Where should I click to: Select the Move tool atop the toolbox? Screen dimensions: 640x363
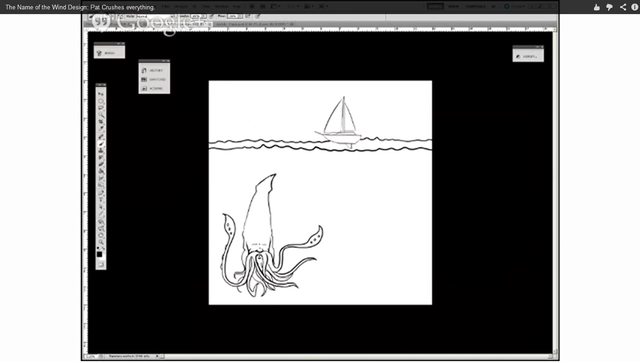(101, 94)
